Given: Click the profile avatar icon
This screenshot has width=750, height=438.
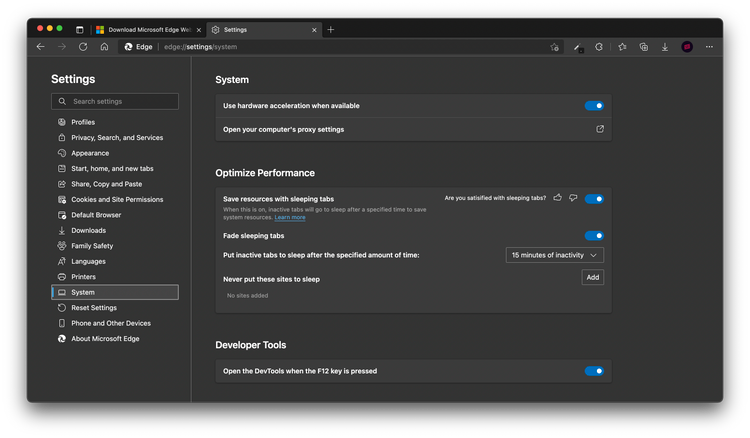Looking at the screenshot, I should 687,47.
